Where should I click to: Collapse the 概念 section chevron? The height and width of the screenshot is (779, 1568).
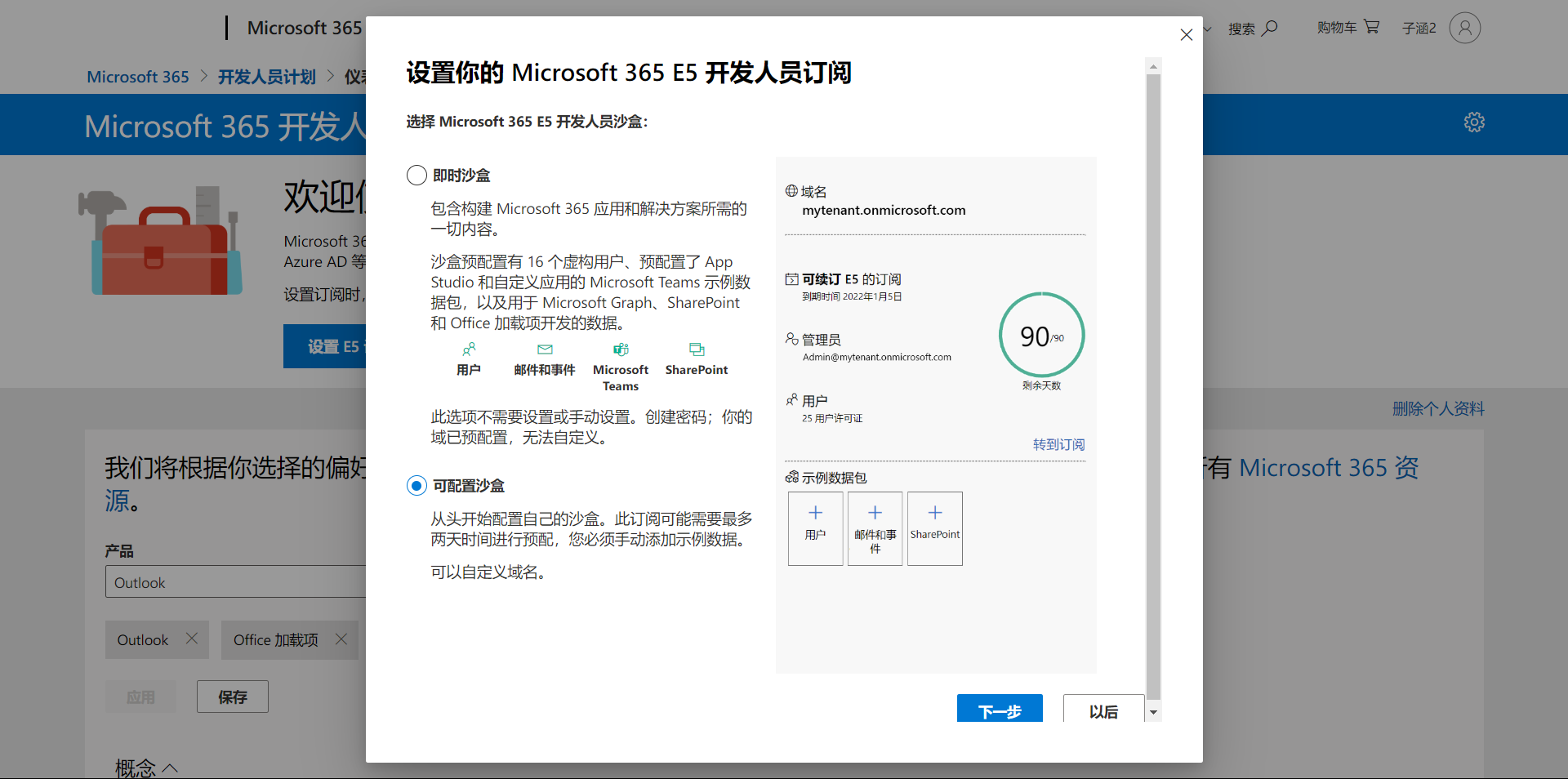tap(170, 768)
